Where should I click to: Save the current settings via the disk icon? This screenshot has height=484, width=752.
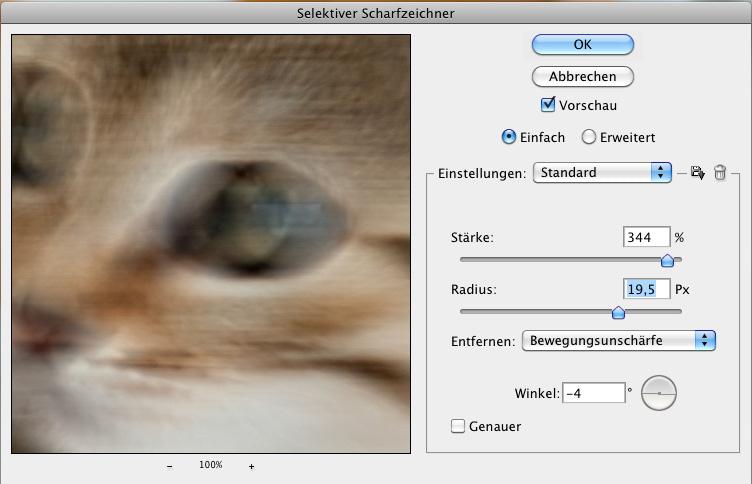(x=698, y=173)
